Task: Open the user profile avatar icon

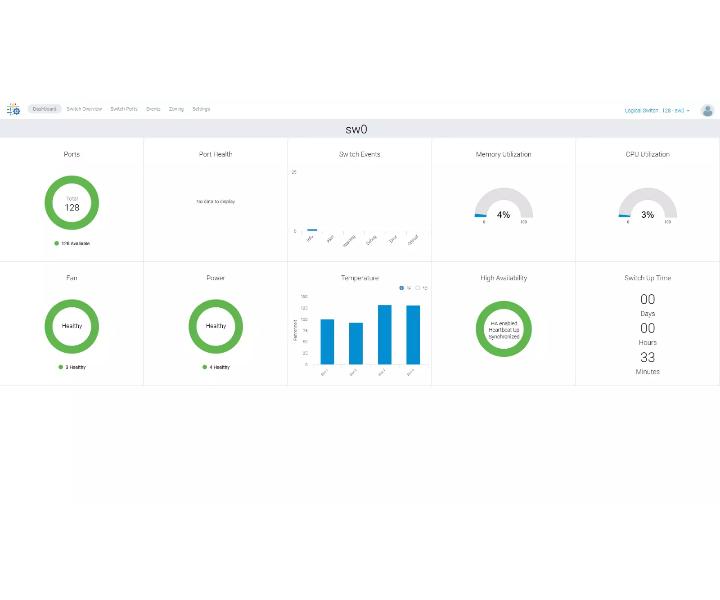Action: 707,110
